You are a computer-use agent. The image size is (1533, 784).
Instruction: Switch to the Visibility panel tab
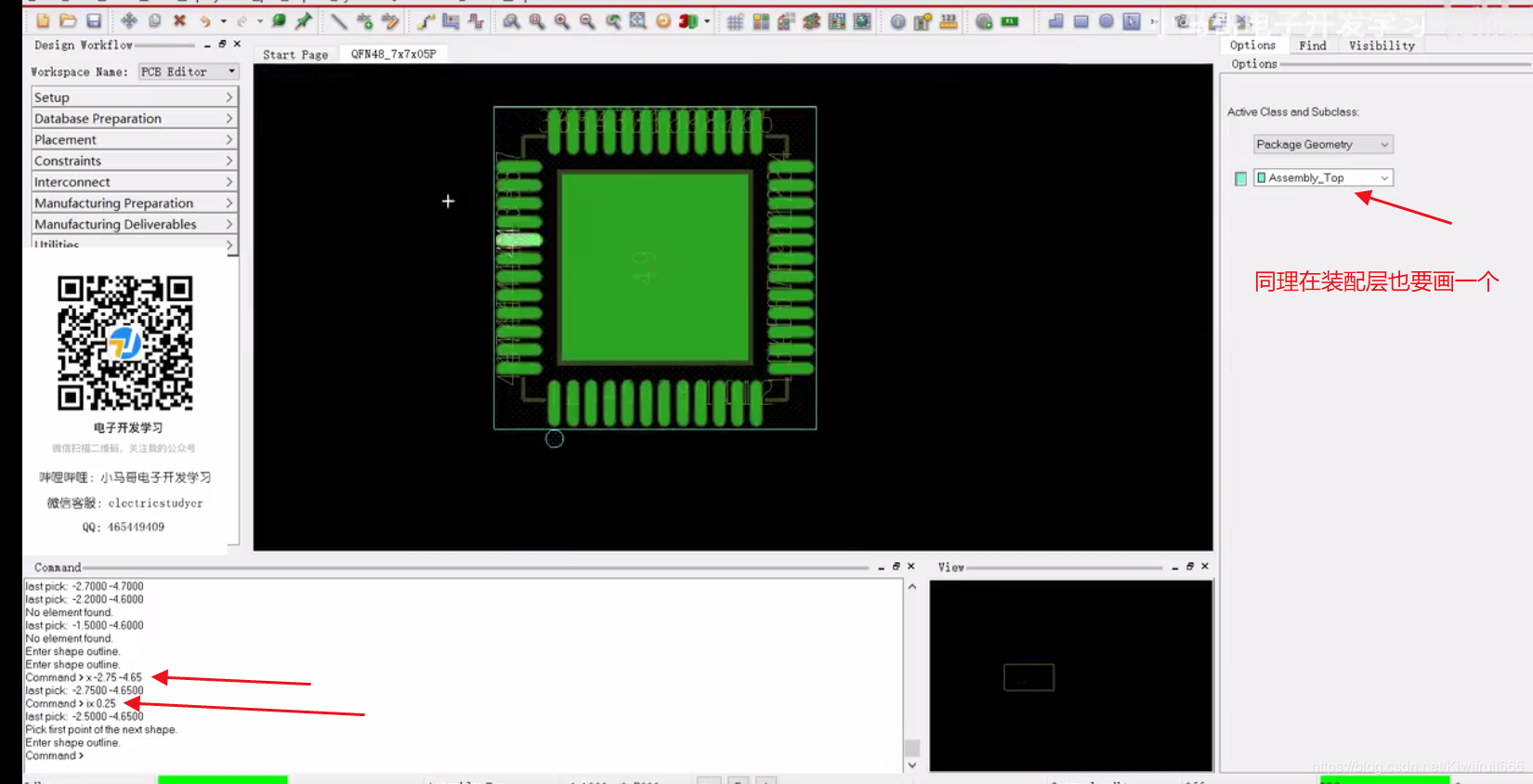[x=1382, y=46]
